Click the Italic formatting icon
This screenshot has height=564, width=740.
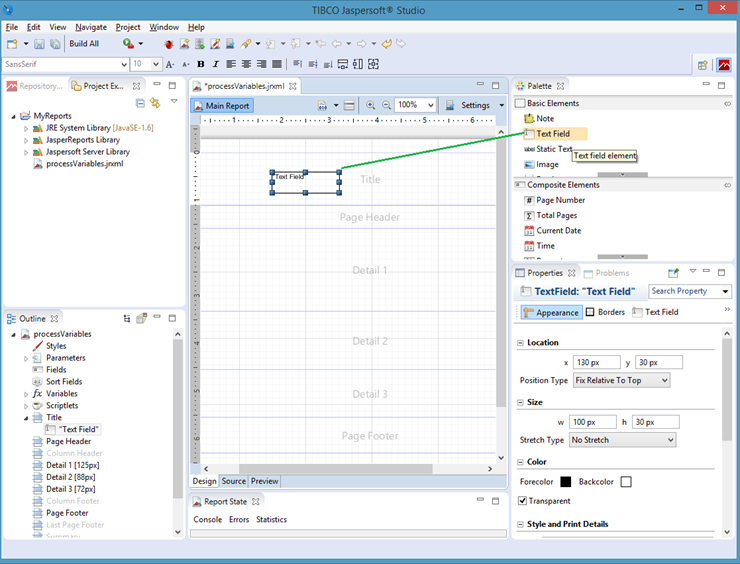pyautogui.click(x=215, y=64)
